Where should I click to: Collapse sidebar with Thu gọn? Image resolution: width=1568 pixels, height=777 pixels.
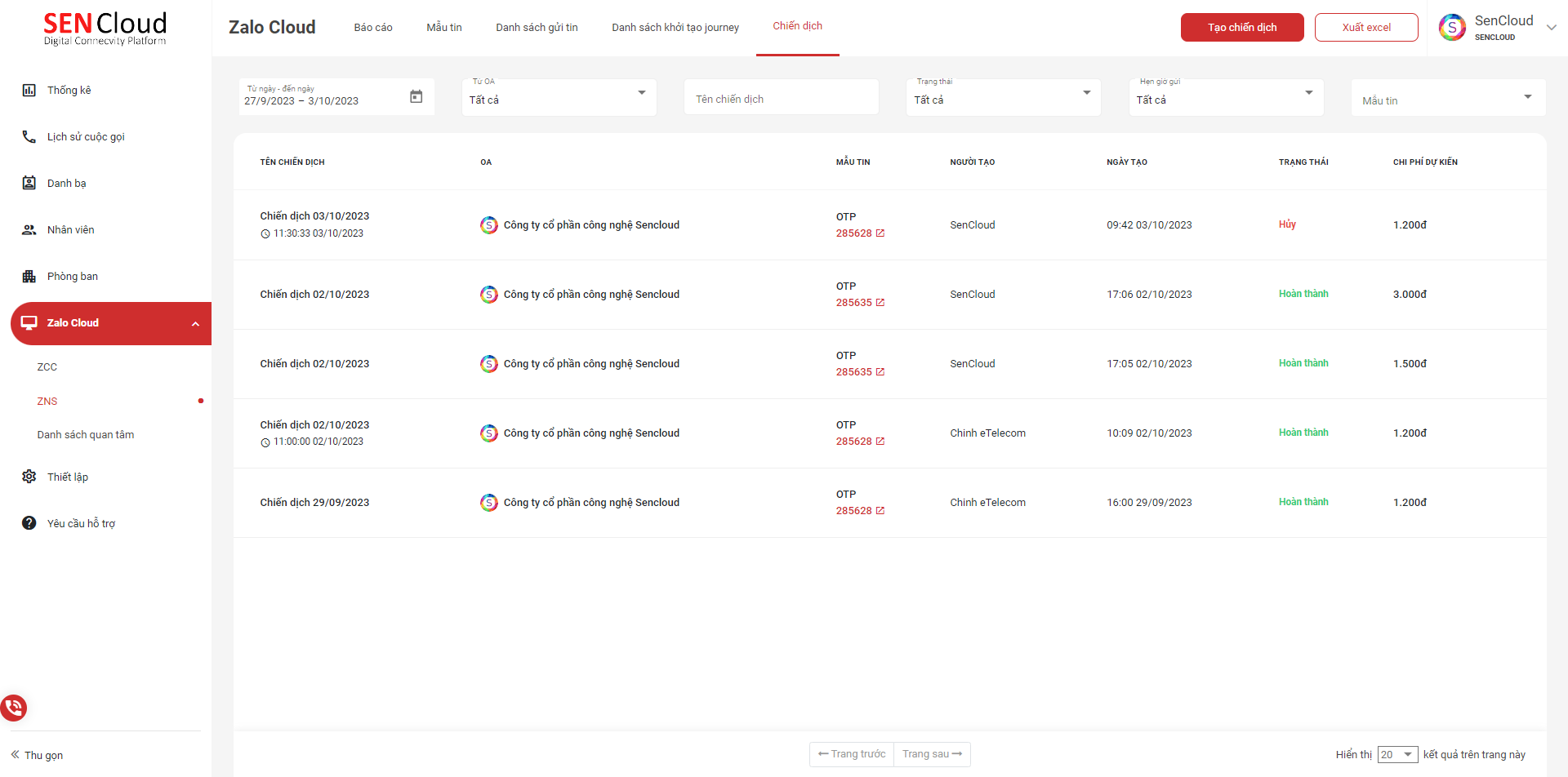[x=37, y=755]
